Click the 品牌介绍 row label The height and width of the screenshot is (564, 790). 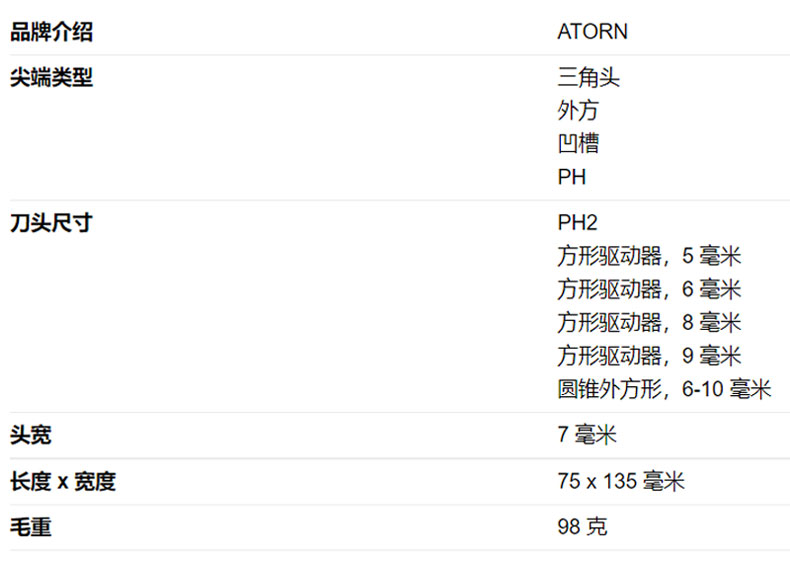pos(51,32)
